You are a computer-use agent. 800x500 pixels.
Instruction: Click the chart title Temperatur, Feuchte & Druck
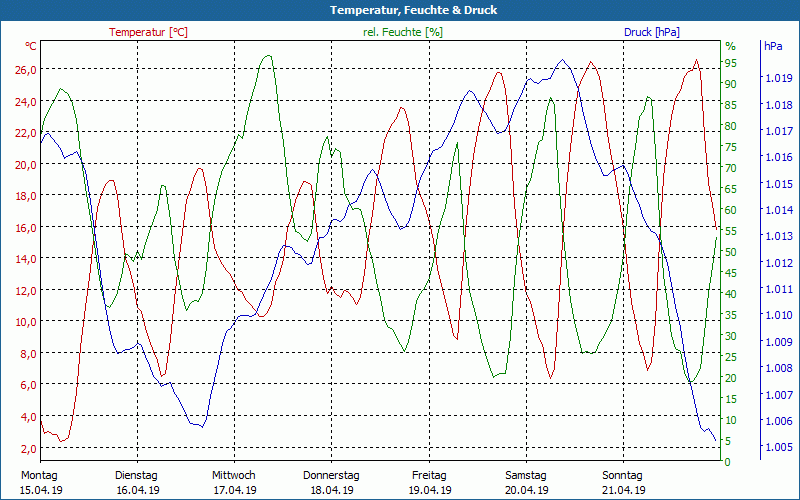pos(399,10)
